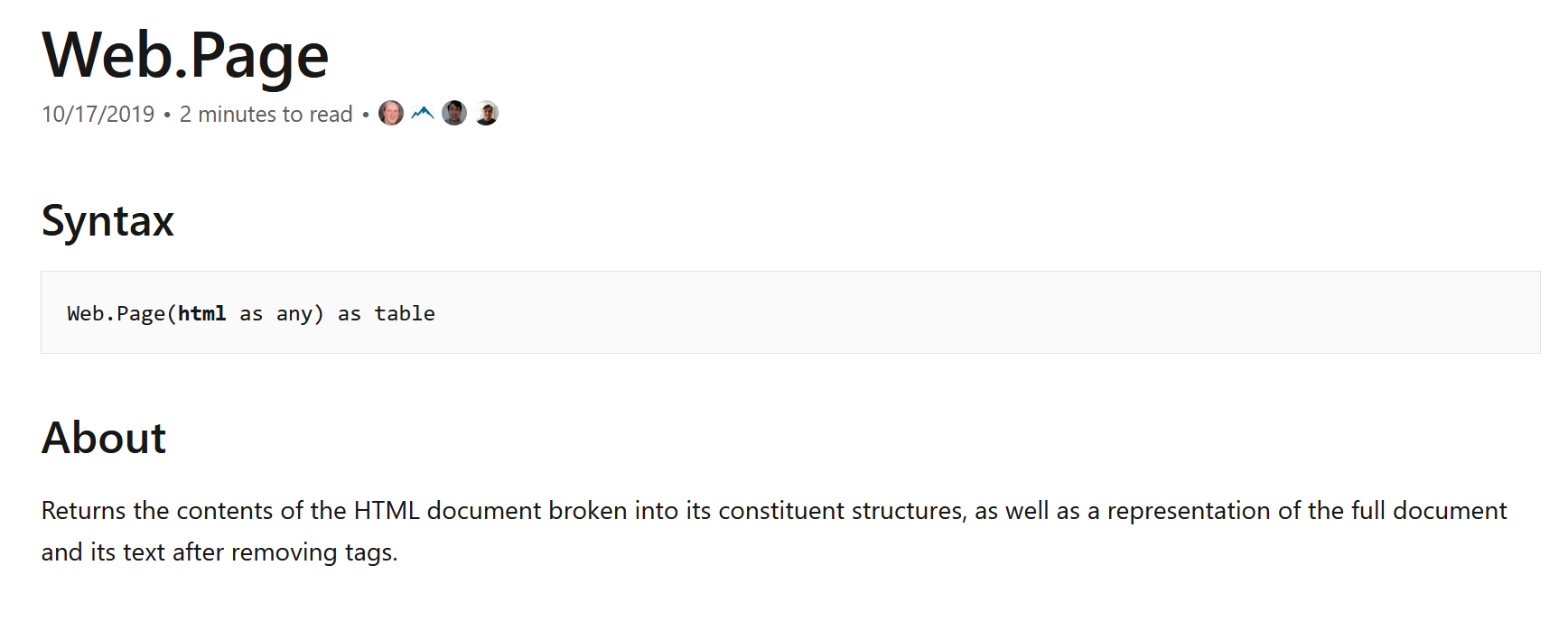This screenshot has width=1568, height=621.
Task: Click the 10/17/2019 publish date
Action: (x=98, y=115)
